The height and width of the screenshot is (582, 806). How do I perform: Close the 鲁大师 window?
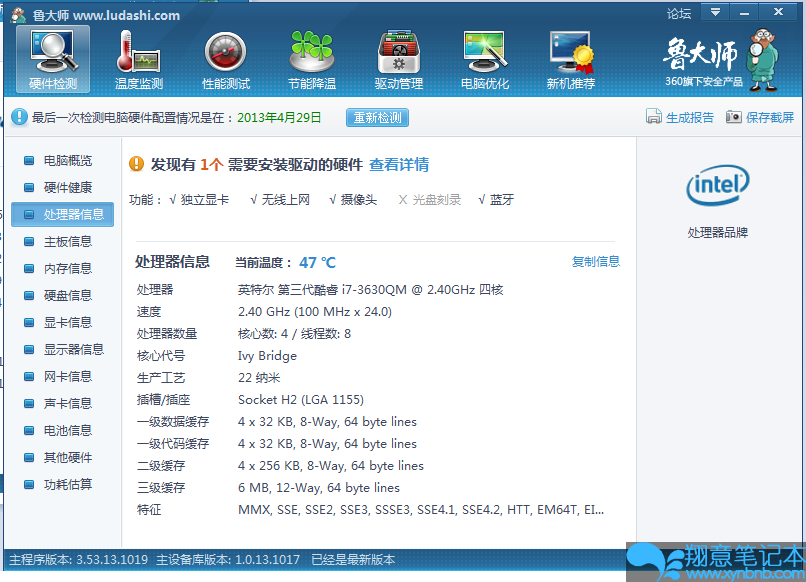pyautogui.click(x=778, y=12)
